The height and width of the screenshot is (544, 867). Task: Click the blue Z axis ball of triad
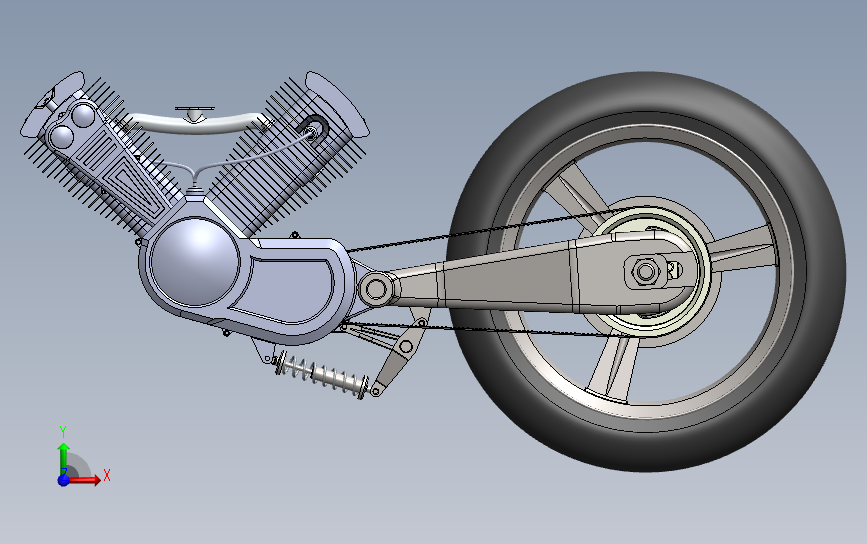(x=64, y=480)
